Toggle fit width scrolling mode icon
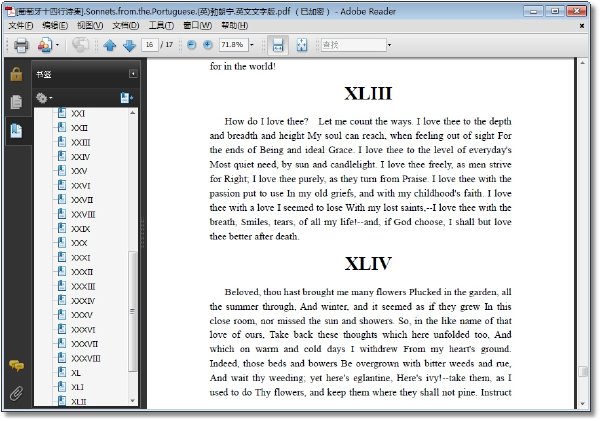600x421 pixels. pyautogui.click(x=278, y=45)
